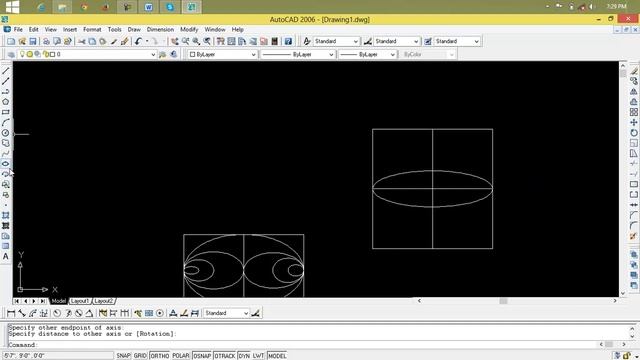
Task: Click the Windows Start button
Action: (12, 7)
